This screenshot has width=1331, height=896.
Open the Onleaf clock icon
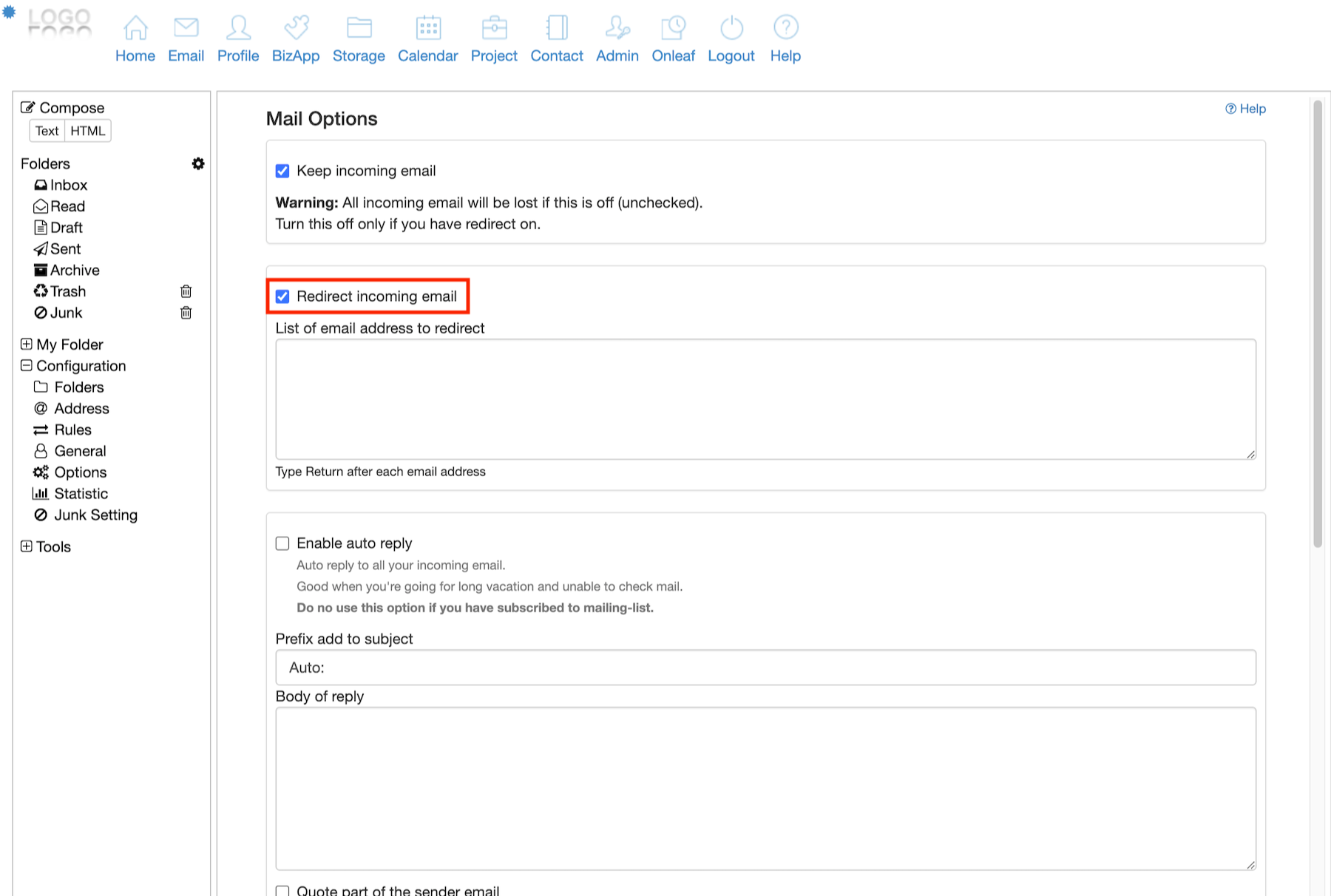(673, 28)
